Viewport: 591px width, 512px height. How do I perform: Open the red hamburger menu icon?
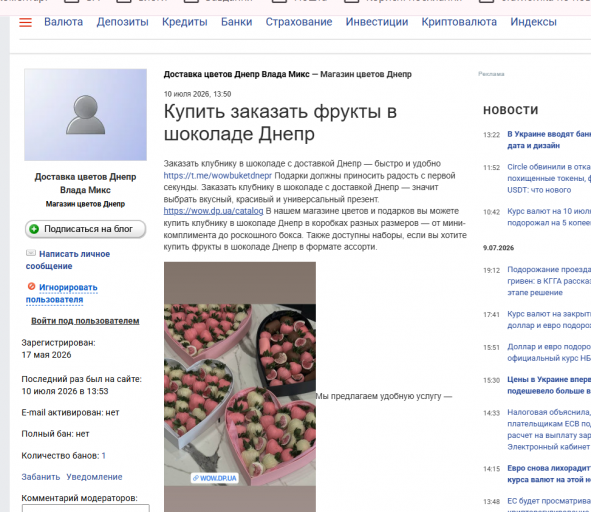point(25,23)
